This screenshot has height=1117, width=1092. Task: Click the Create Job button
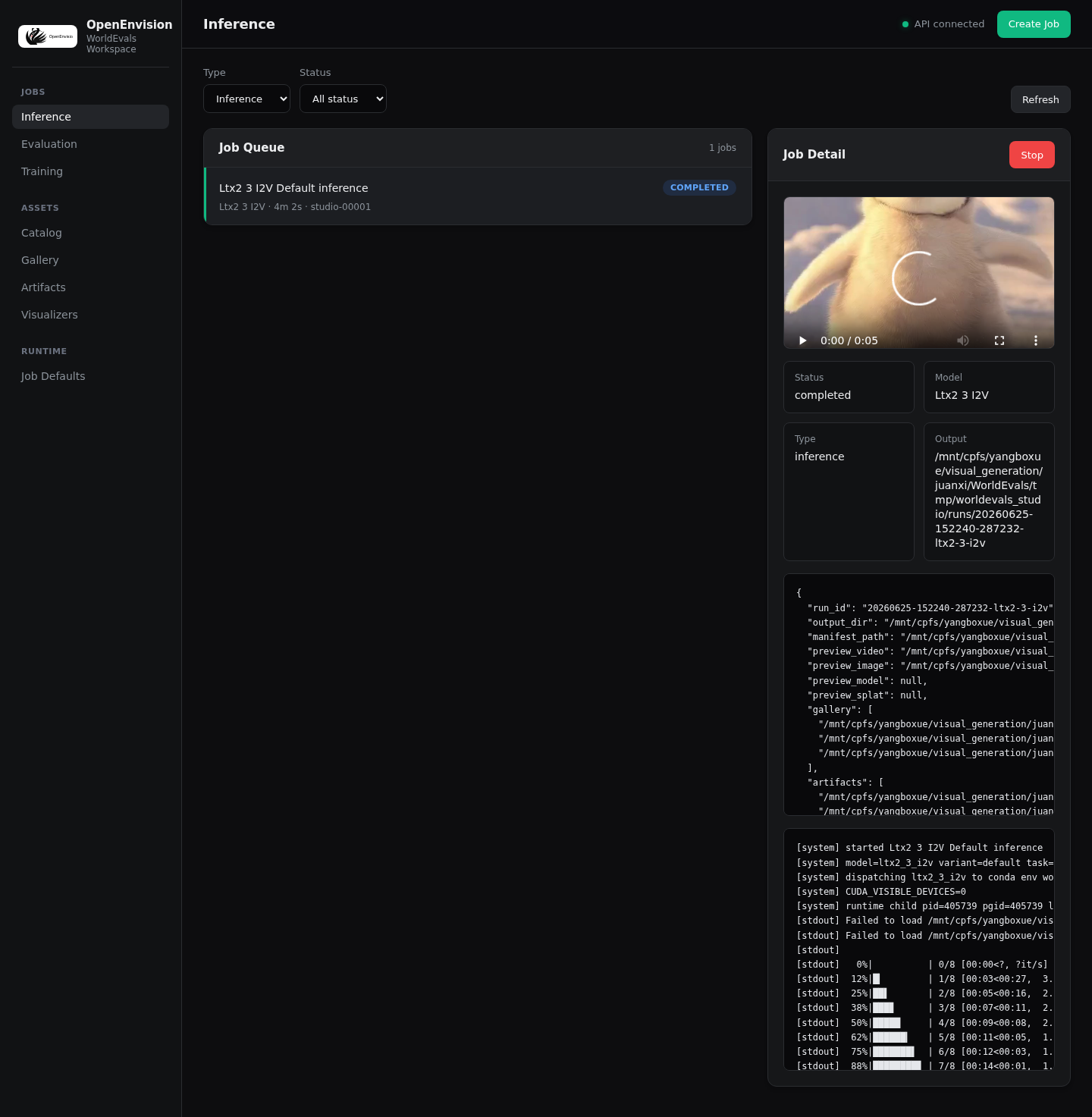1034,24
